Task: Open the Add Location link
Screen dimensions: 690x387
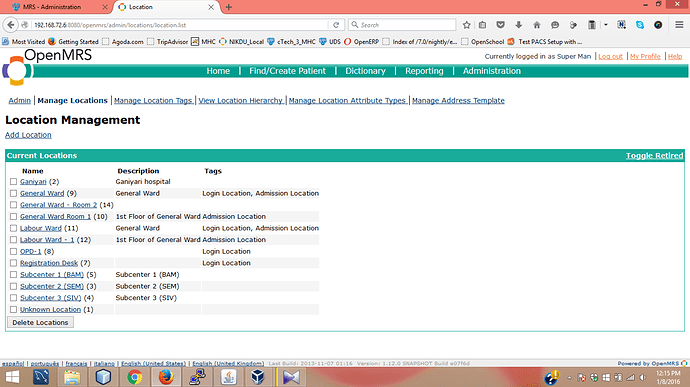Action: click(28, 135)
